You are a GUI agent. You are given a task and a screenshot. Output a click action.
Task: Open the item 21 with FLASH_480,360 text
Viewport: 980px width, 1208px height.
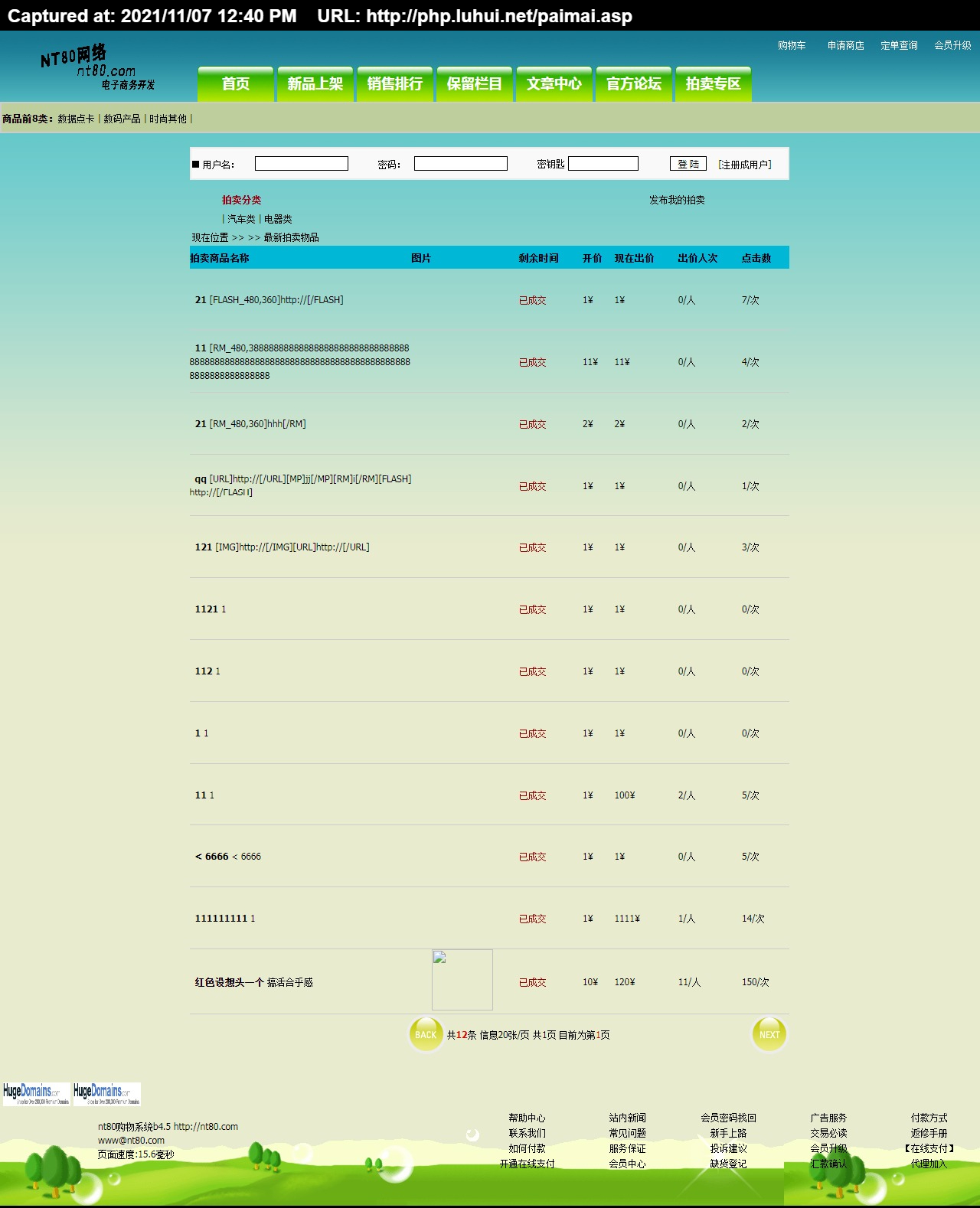pyautogui.click(x=201, y=300)
